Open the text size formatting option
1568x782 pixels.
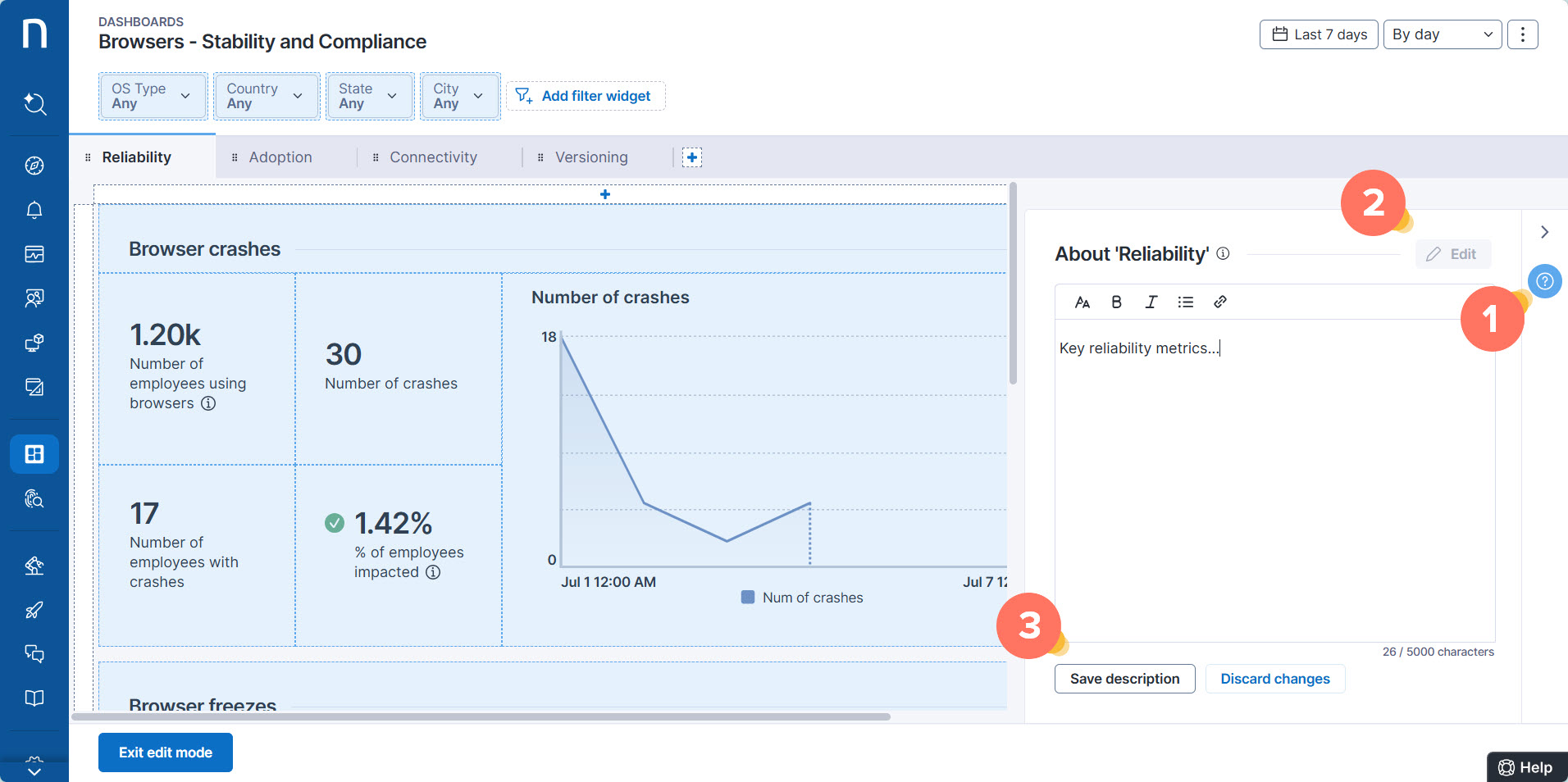tap(1082, 302)
